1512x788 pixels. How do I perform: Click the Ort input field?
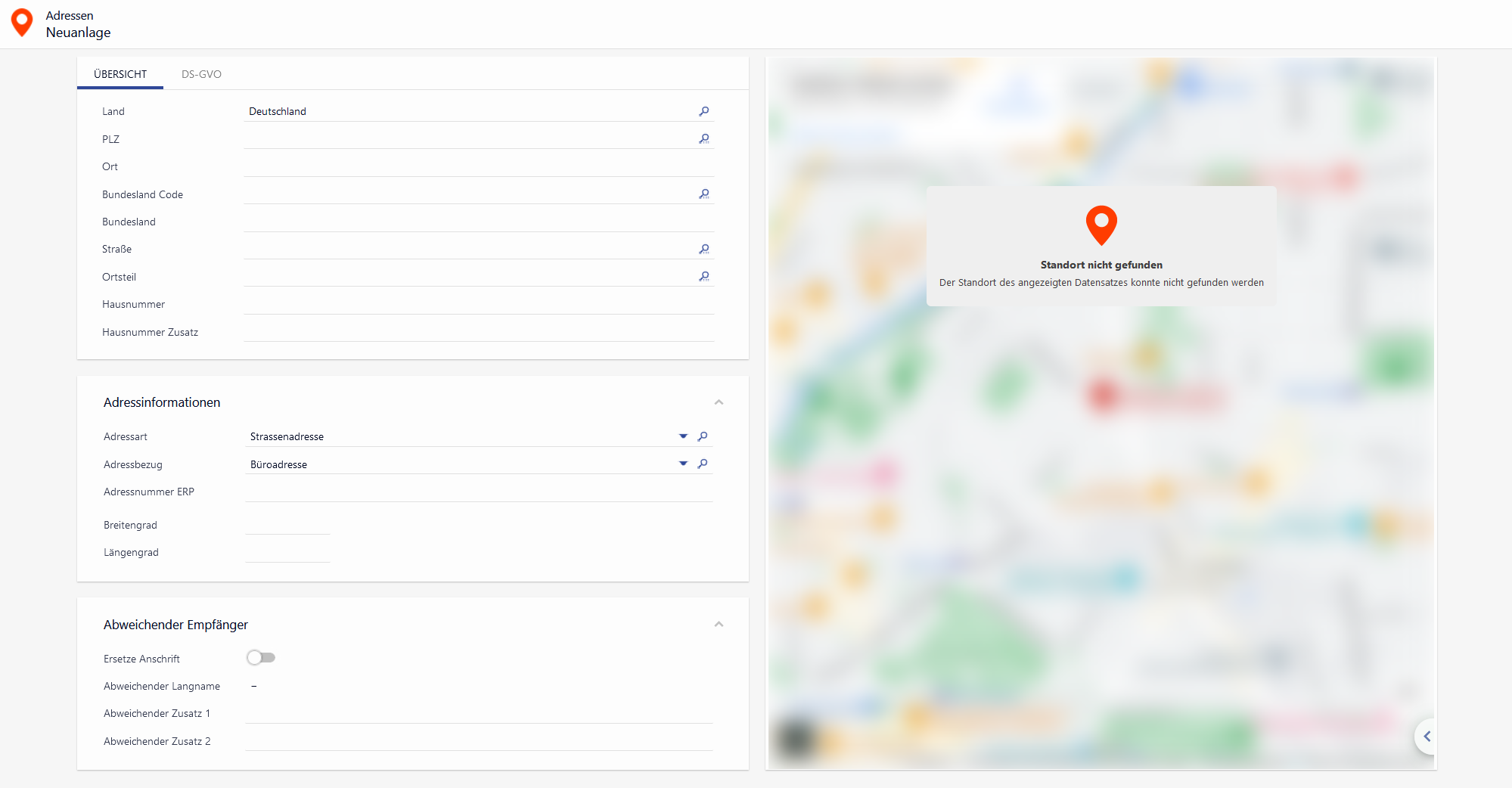pyautogui.click(x=478, y=166)
